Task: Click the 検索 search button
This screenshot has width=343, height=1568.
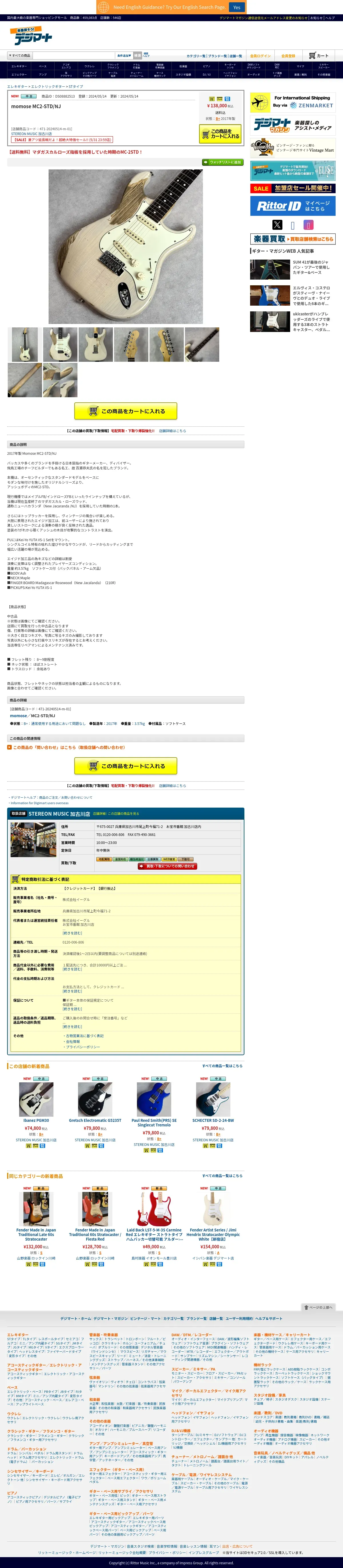Action: (x=137, y=56)
